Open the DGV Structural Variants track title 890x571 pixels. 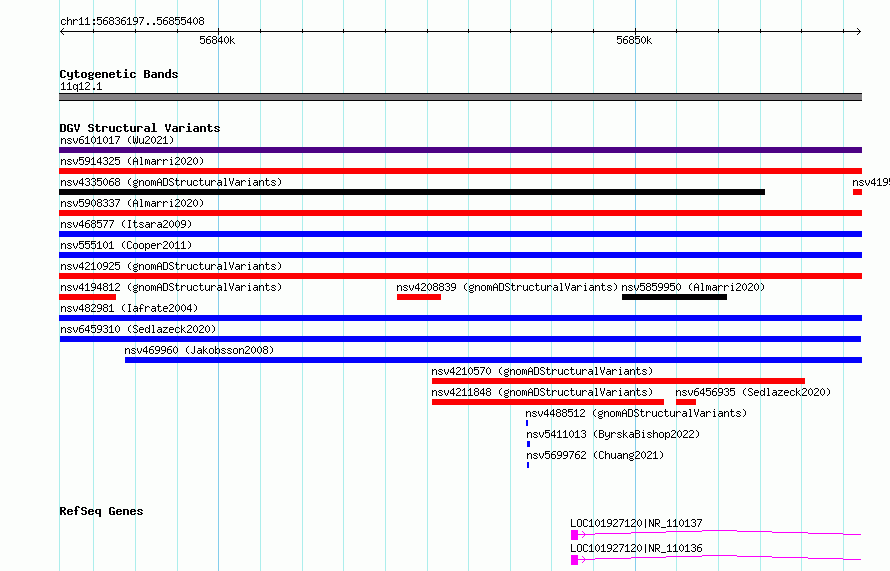pyautogui.click(x=140, y=128)
